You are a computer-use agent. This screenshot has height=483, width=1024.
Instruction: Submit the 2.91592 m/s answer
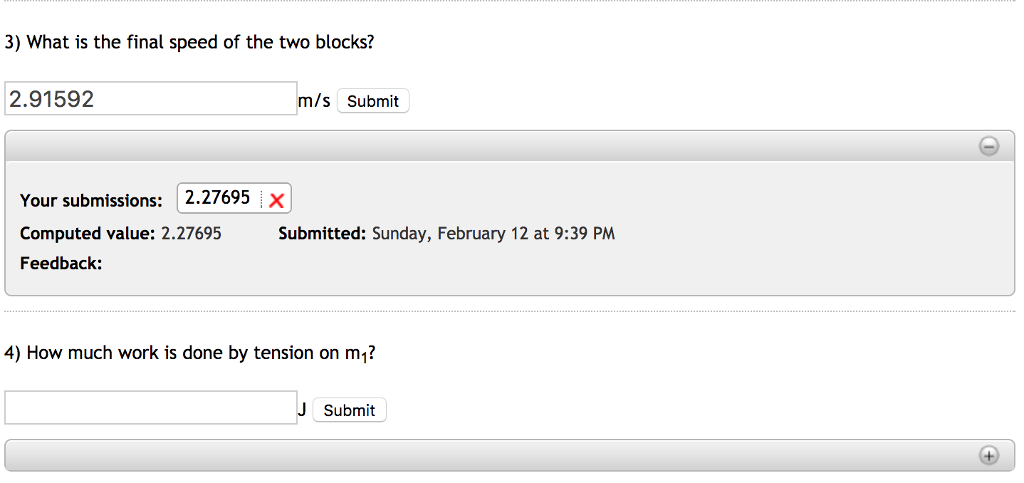point(373,101)
